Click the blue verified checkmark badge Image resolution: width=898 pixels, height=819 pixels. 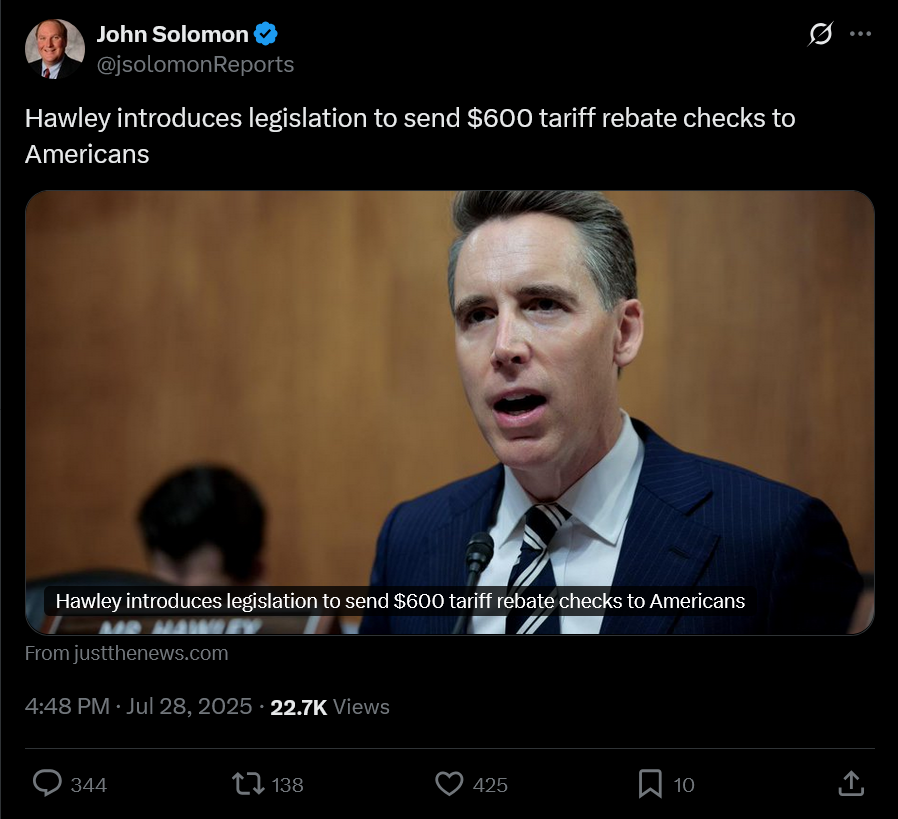coord(266,34)
